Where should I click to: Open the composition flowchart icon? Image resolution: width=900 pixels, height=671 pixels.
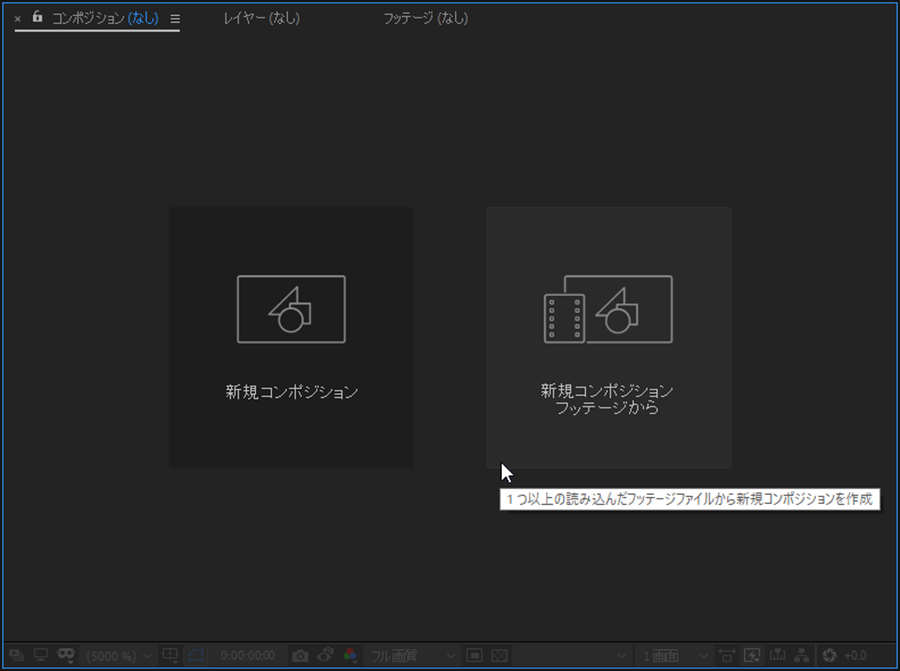(802, 655)
